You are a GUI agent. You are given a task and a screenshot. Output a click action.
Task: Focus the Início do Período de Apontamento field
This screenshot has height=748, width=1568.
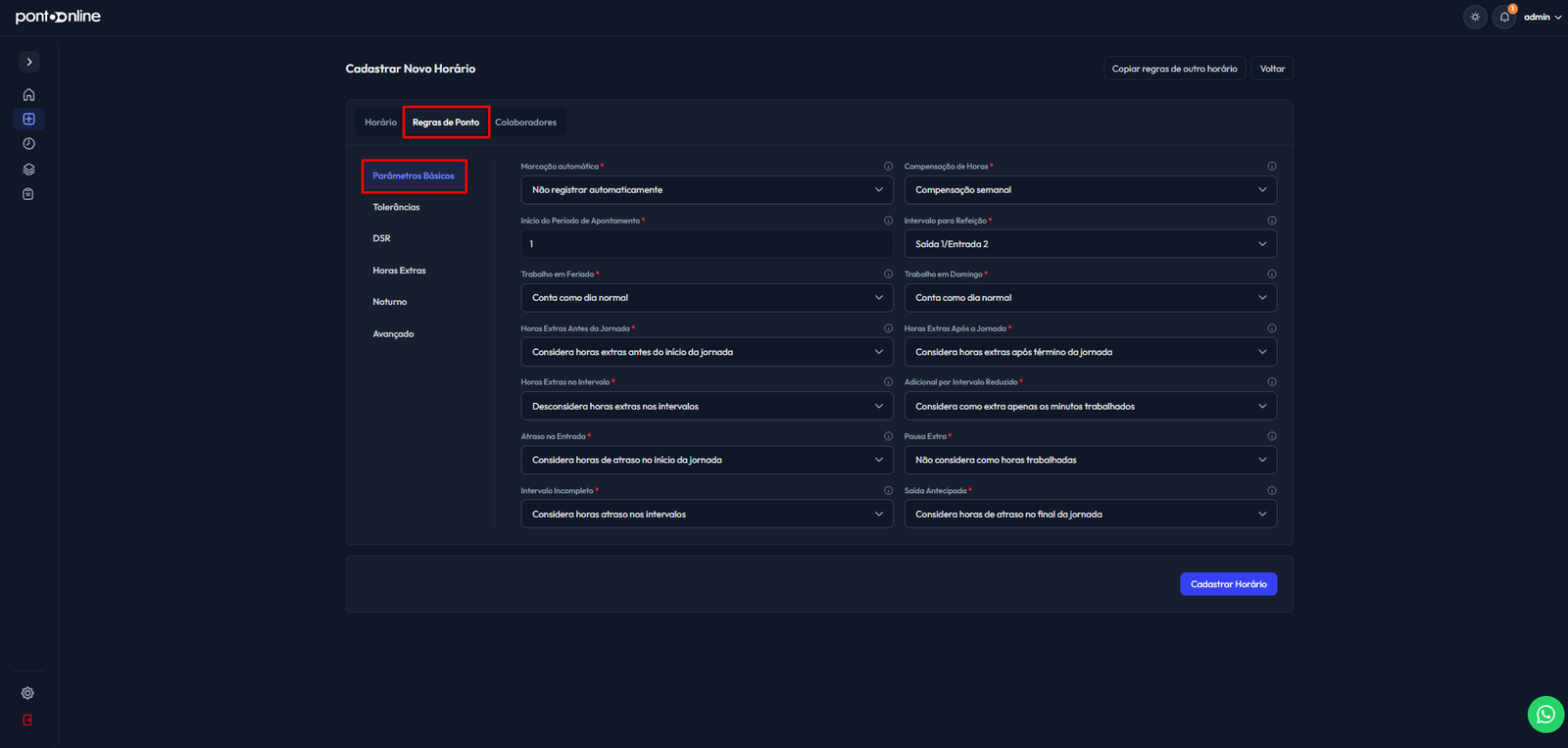[707, 244]
